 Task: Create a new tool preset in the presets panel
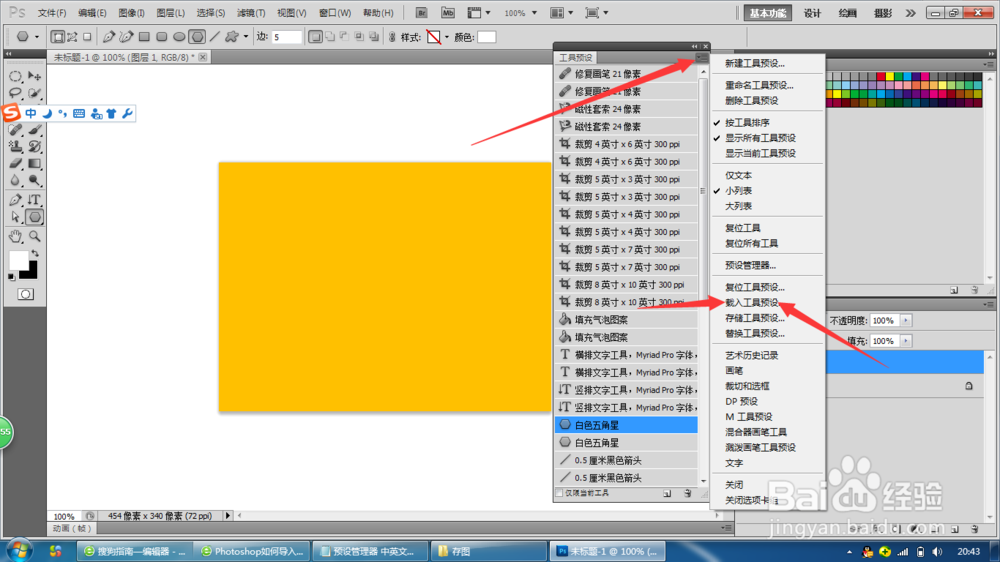tap(667, 493)
